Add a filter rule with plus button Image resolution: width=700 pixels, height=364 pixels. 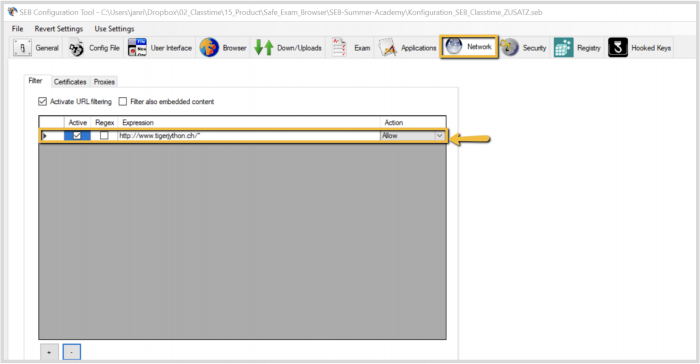coord(49,352)
